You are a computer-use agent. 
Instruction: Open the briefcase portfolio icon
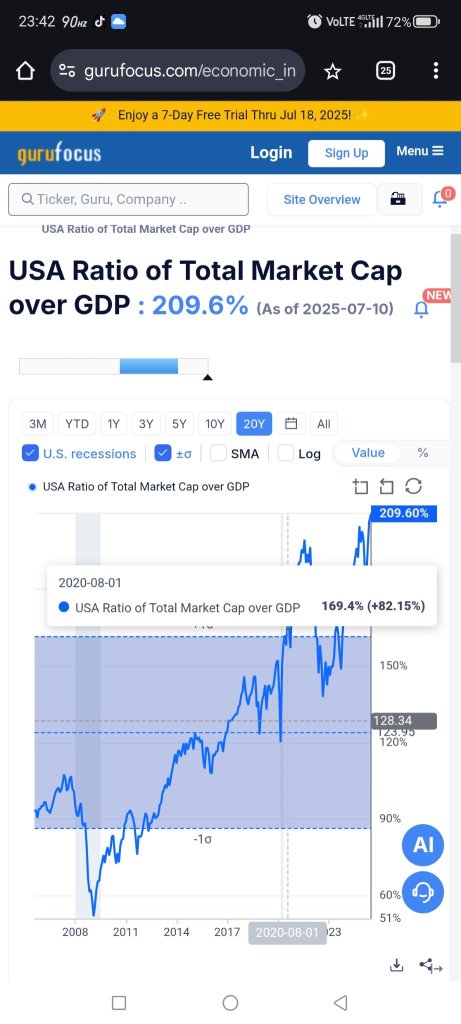[399, 199]
